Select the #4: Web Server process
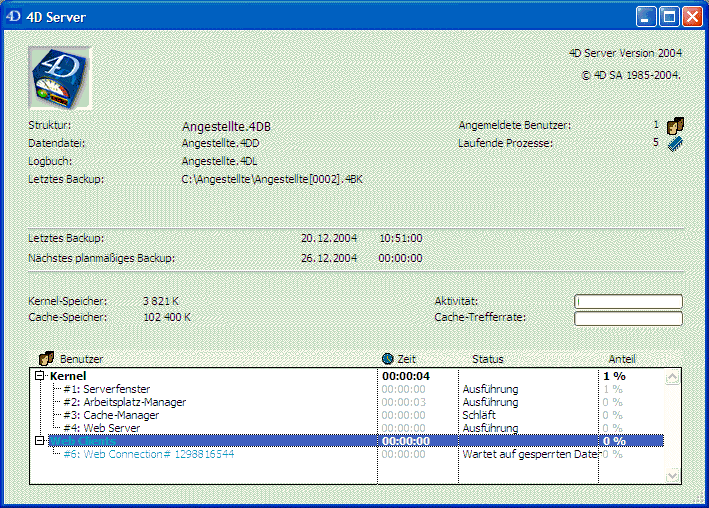 coord(102,428)
